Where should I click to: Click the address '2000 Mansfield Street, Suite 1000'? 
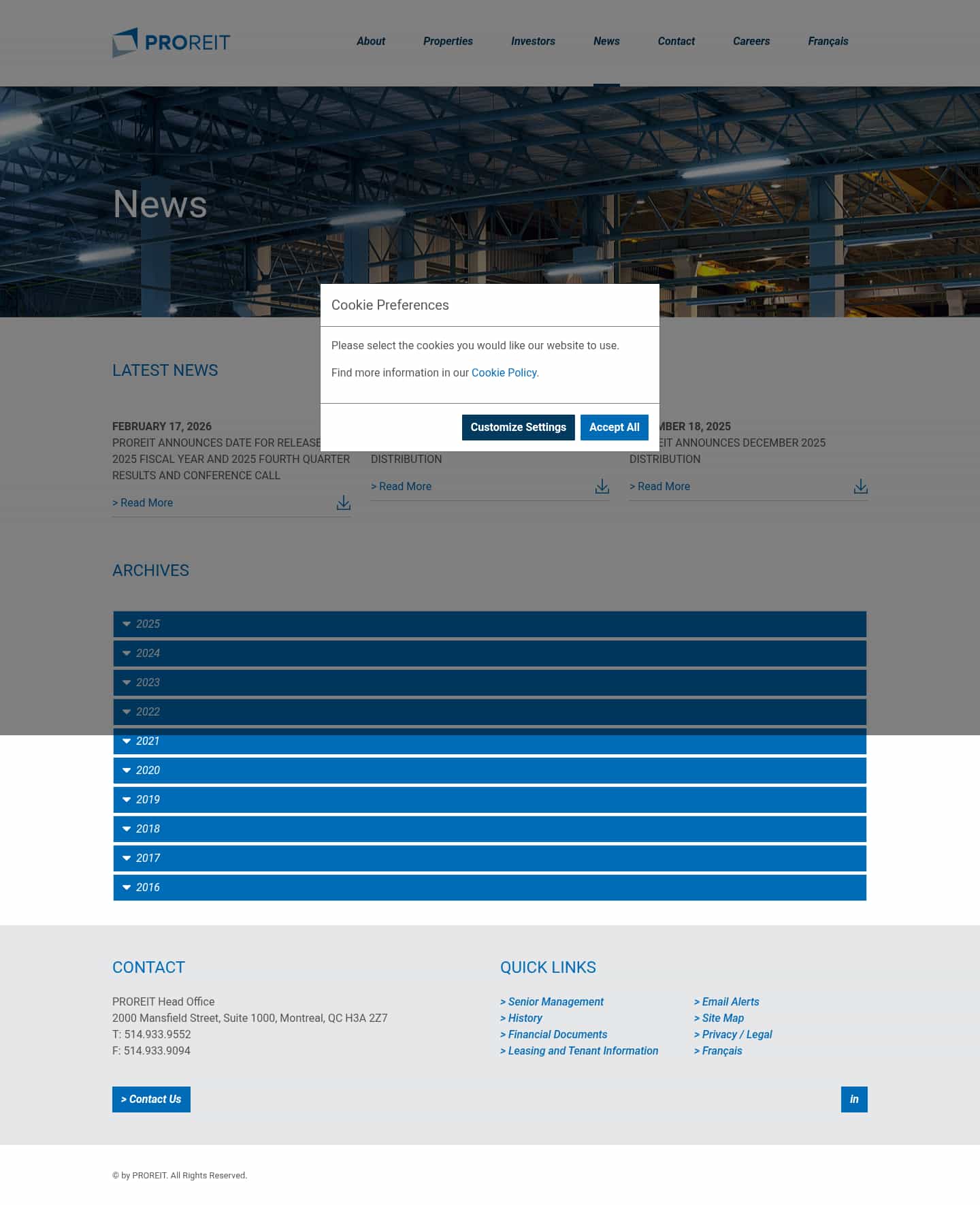194,1018
